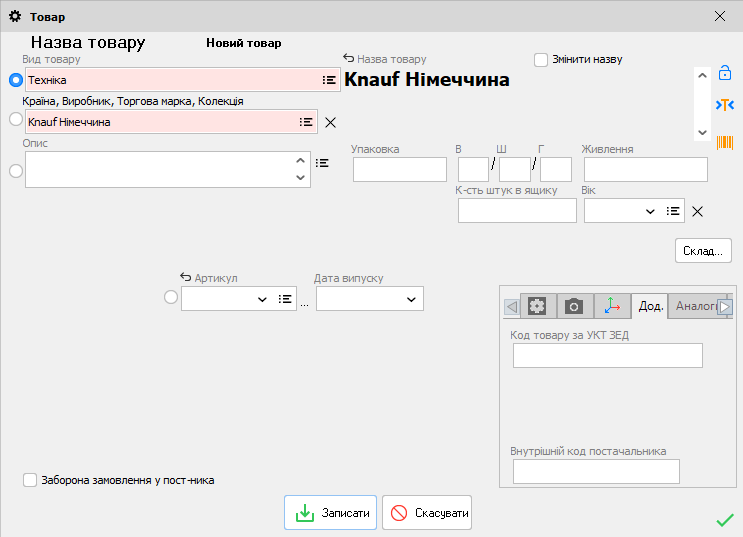Click the blue lock icon
Viewport: 743px width, 537px height.
[725, 73]
